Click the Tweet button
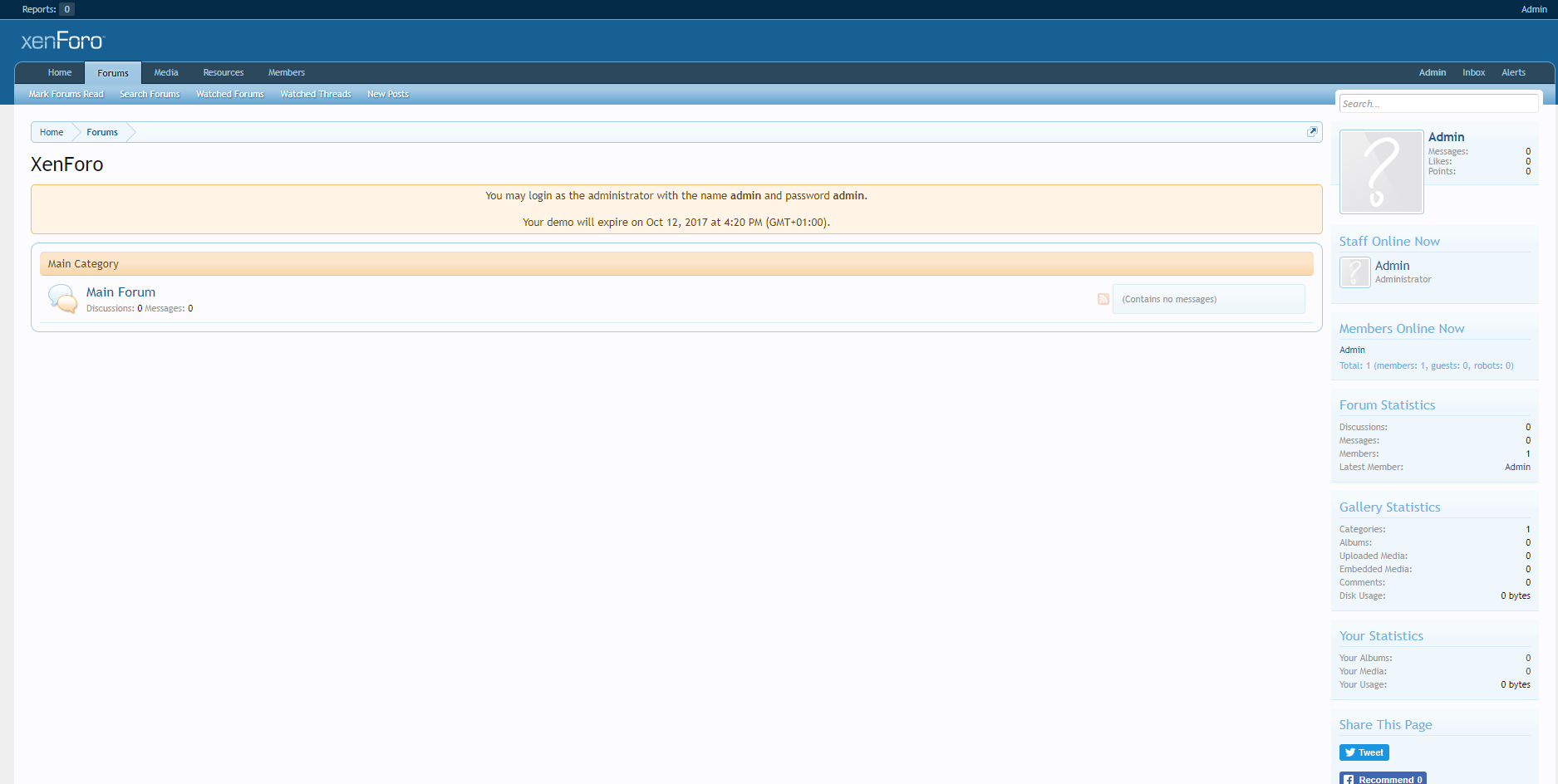 pyautogui.click(x=1364, y=752)
